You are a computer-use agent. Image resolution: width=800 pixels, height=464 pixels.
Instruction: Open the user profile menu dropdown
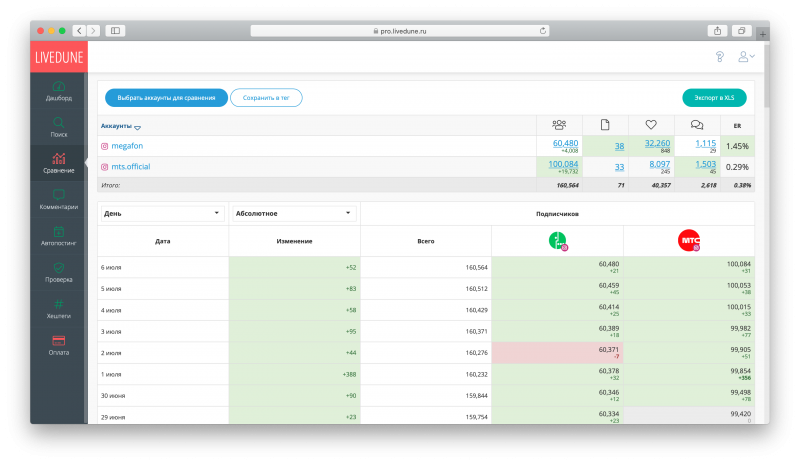746,56
